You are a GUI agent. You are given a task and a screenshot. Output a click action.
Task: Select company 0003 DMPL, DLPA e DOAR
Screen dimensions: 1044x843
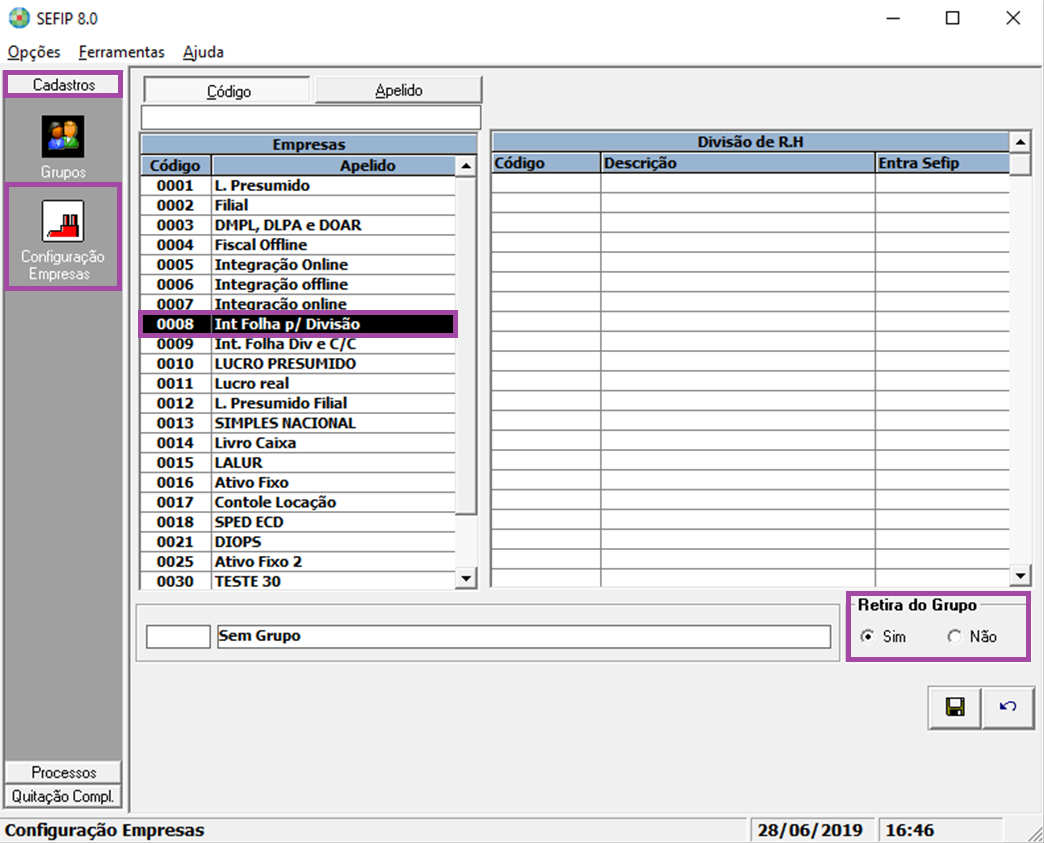[298, 225]
